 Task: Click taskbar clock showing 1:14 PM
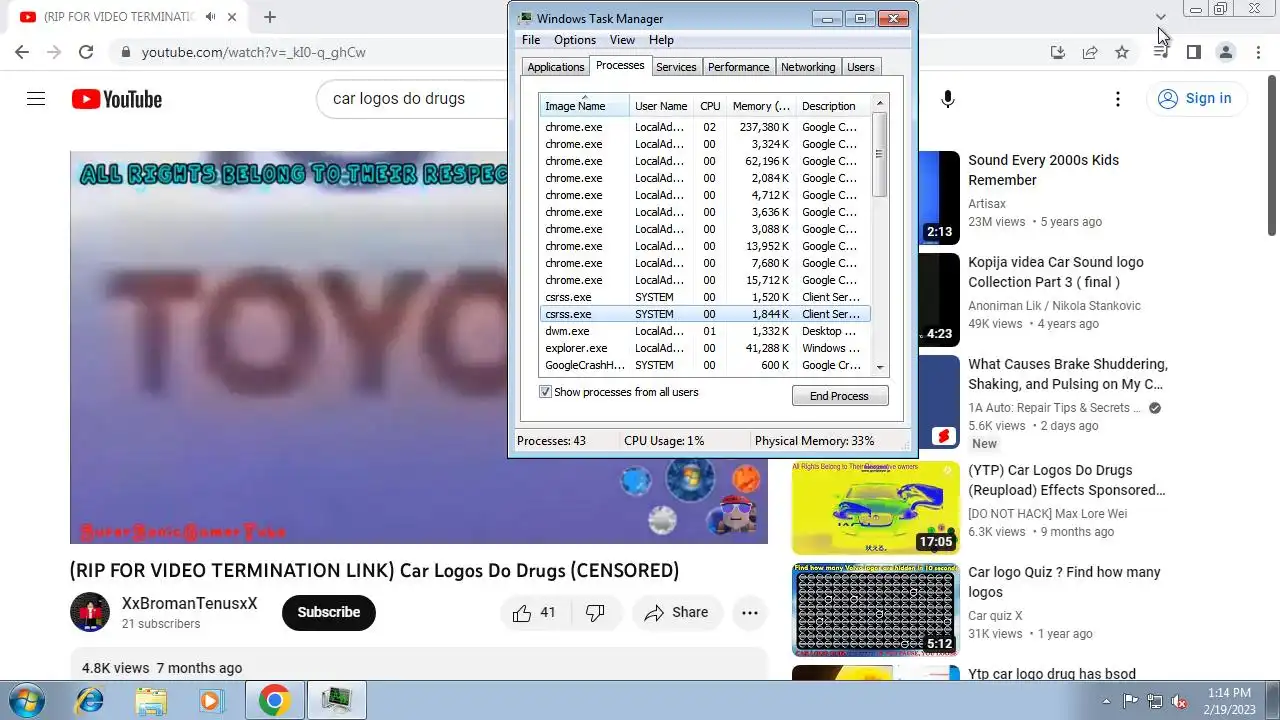point(1229,701)
